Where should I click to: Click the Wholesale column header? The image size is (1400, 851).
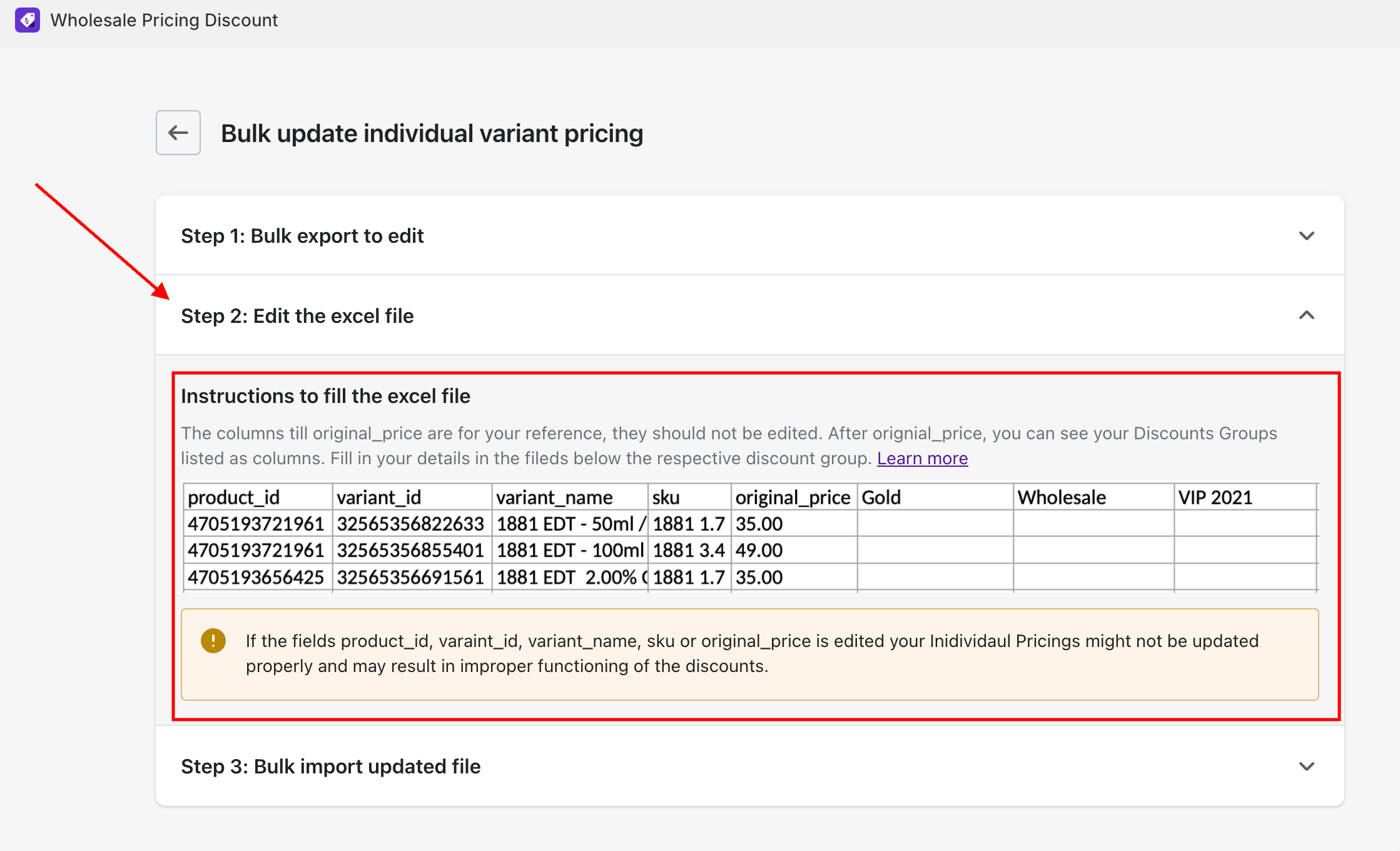[x=1093, y=497]
